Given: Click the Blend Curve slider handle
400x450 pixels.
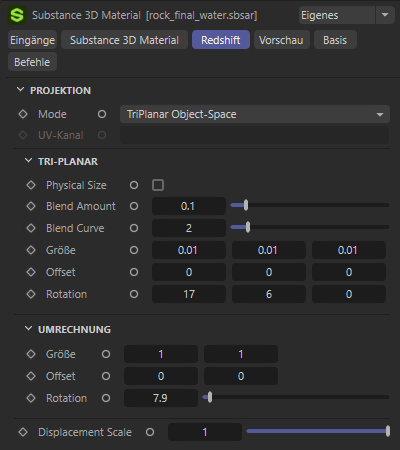Looking at the screenshot, I should tap(248, 227).
